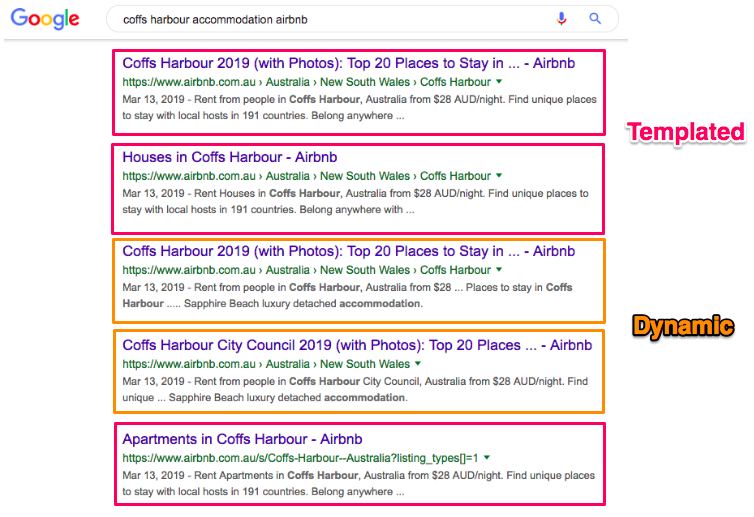Expand URL dropdown arrow of third result

point(499,270)
